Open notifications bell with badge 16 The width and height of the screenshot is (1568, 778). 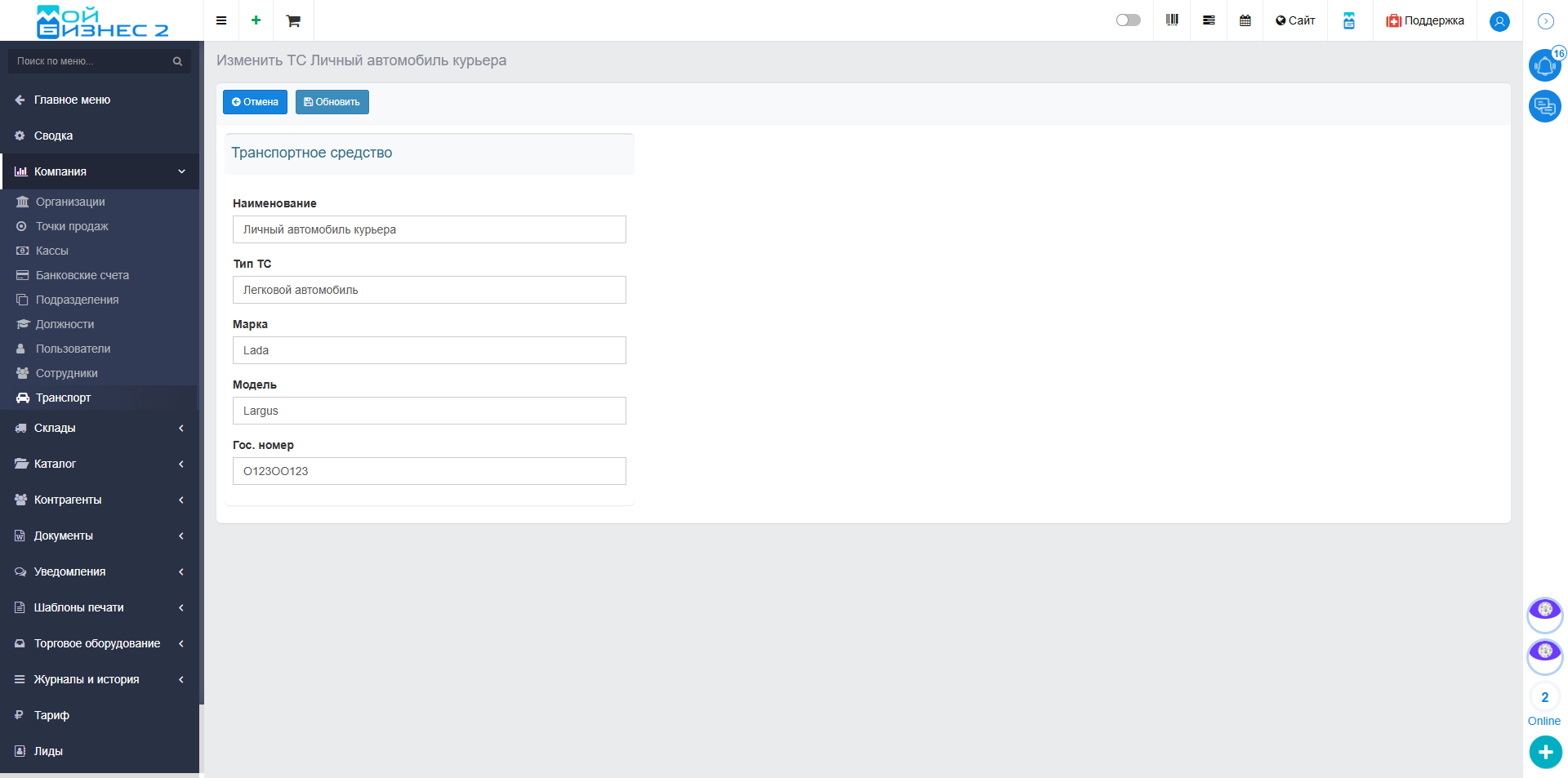(x=1545, y=65)
